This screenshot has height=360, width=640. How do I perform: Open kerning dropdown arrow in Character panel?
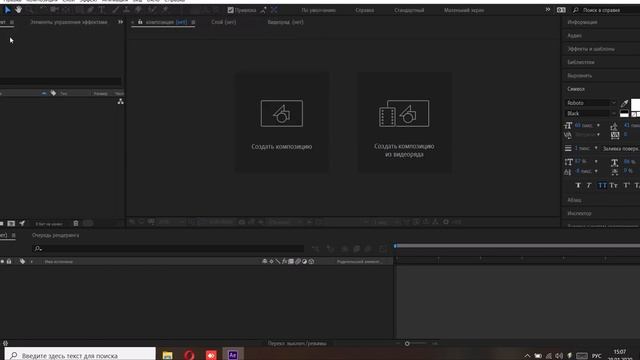click(x=598, y=135)
